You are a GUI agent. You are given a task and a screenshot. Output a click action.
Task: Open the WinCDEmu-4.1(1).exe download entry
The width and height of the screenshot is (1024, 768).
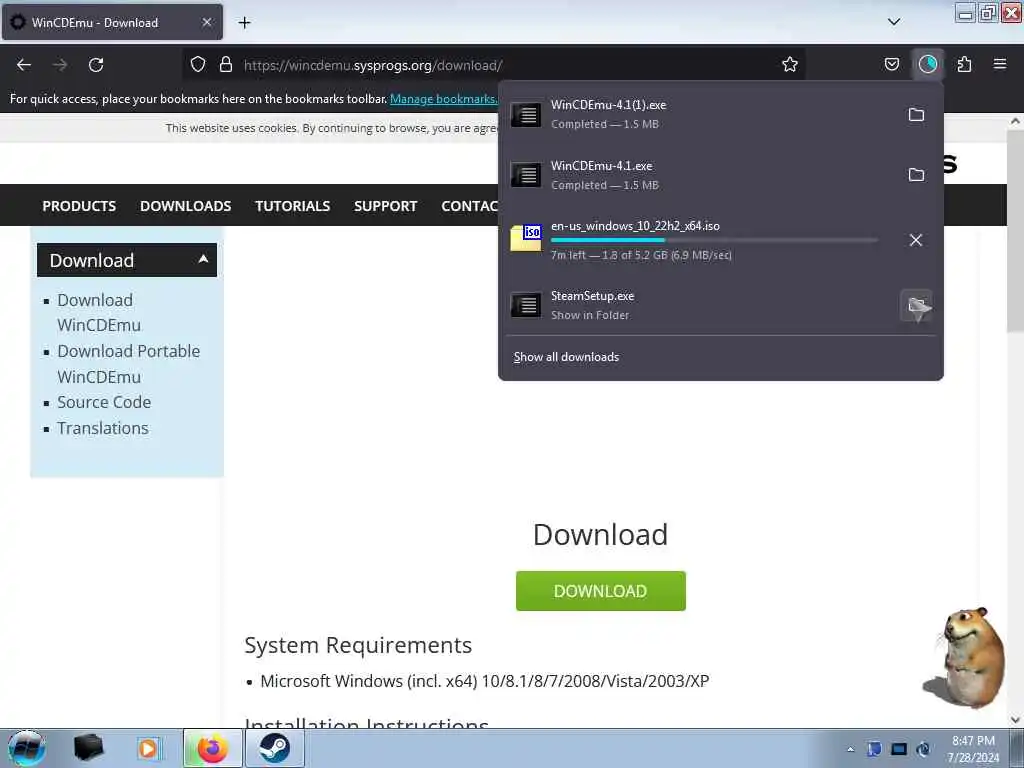[x=701, y=114]
